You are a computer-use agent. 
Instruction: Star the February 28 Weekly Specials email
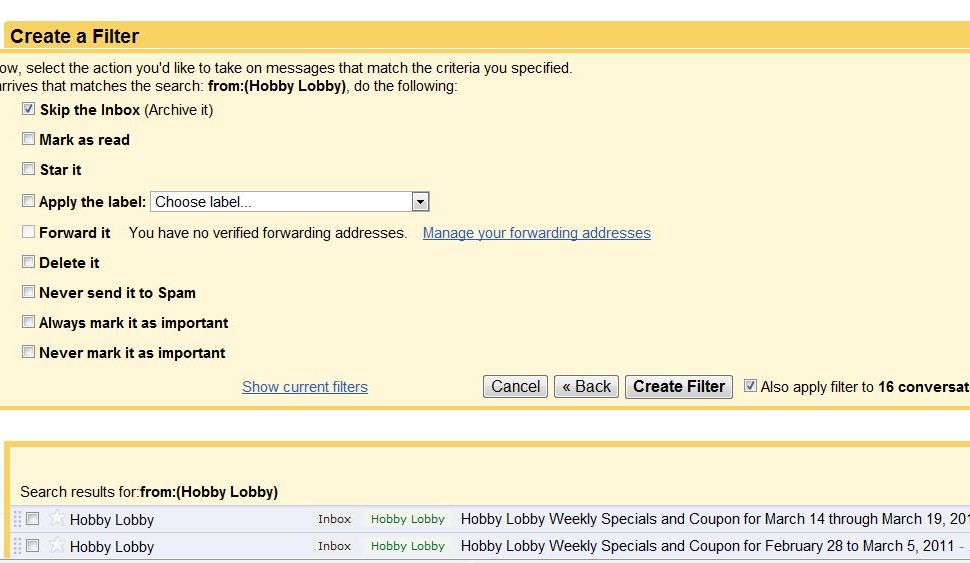pyautogui.click(x=56, y=545)
